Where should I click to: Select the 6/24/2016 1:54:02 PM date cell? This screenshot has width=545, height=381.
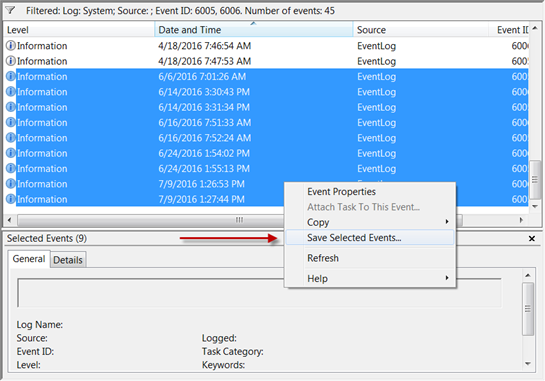pyautogui.click(x=204, y=153)
